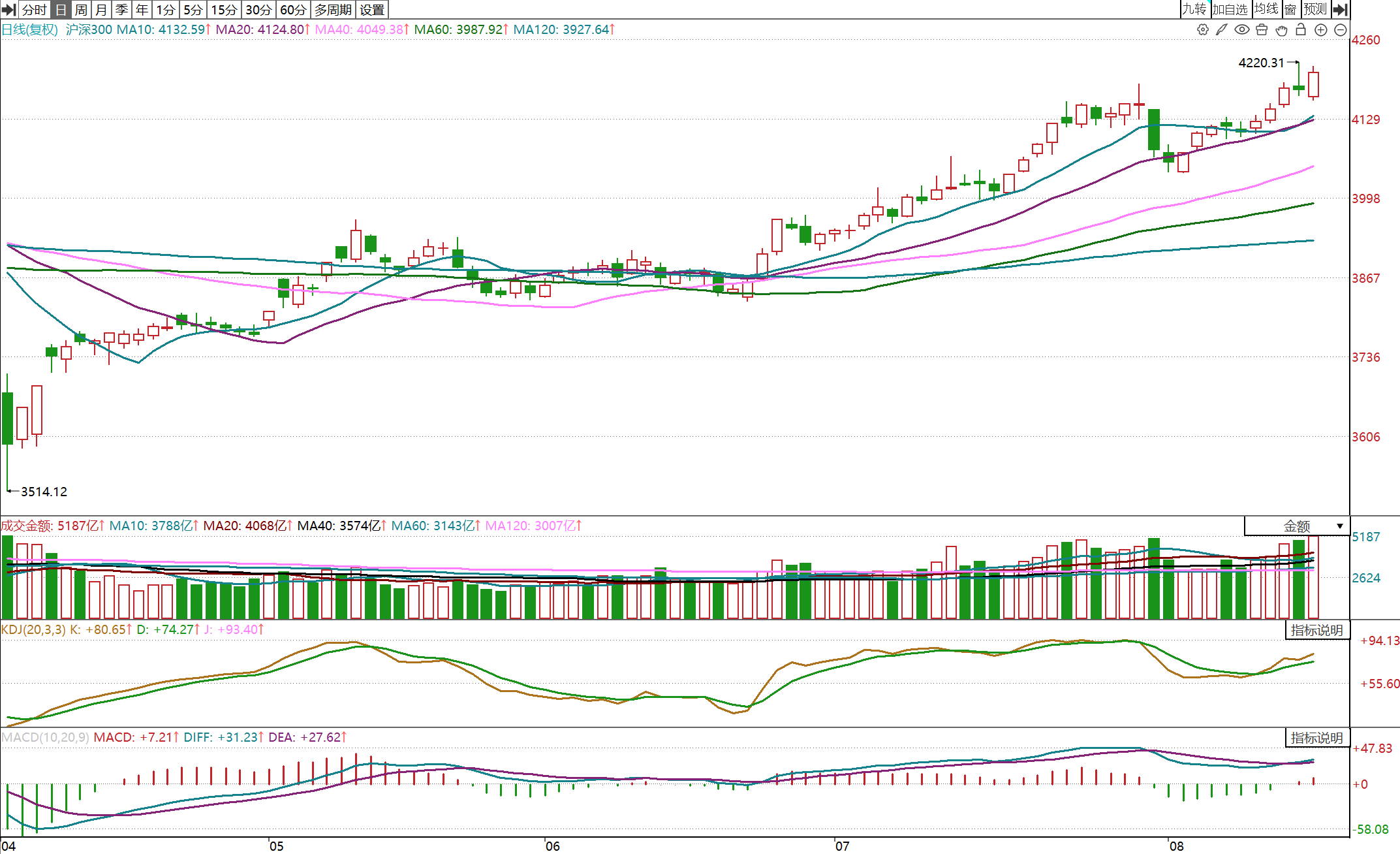
Task: Click the 4220.31 high price marker
Action: [x=1261, y=63]
